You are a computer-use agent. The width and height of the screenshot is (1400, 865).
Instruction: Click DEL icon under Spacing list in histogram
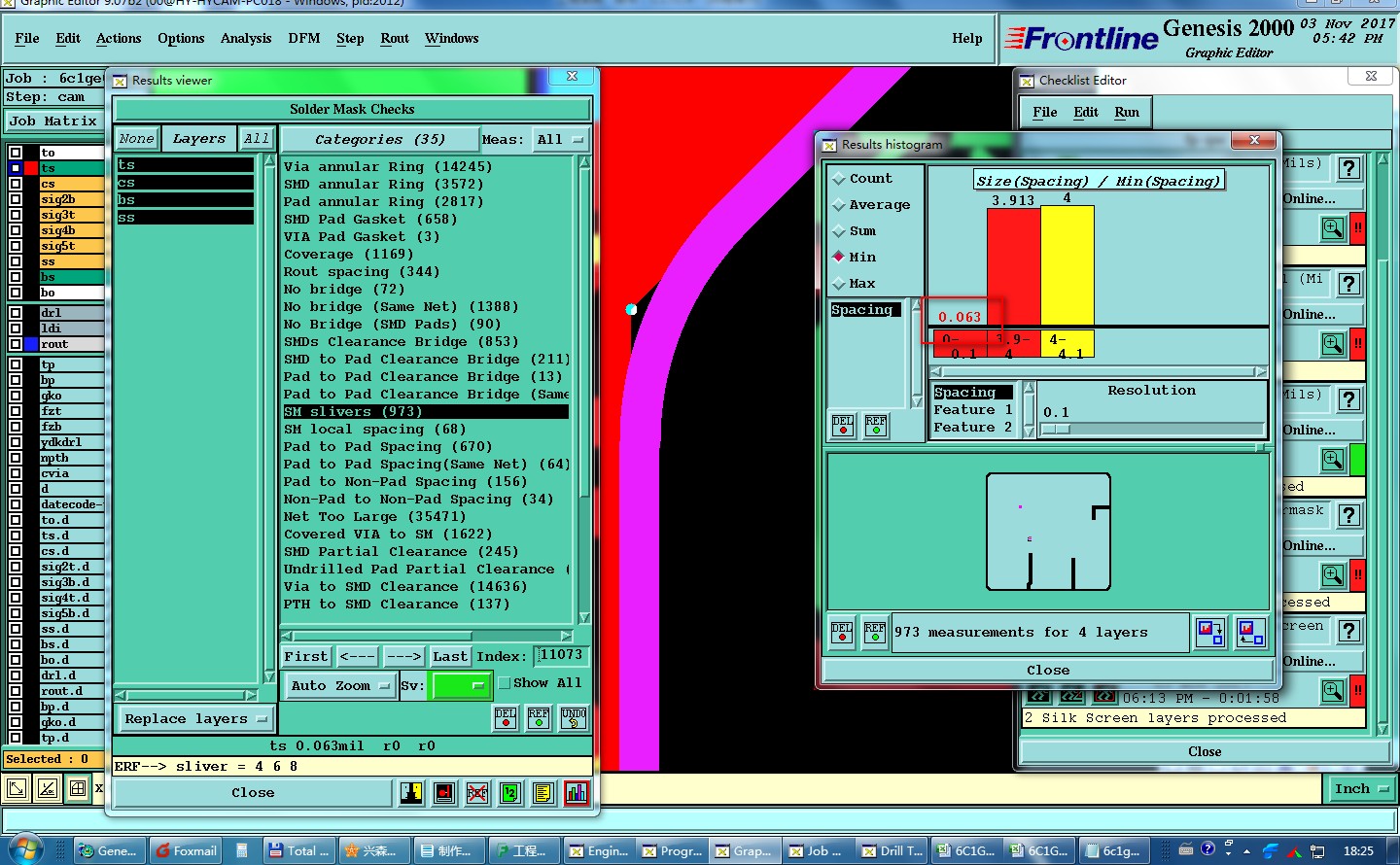tap(843, 426)
